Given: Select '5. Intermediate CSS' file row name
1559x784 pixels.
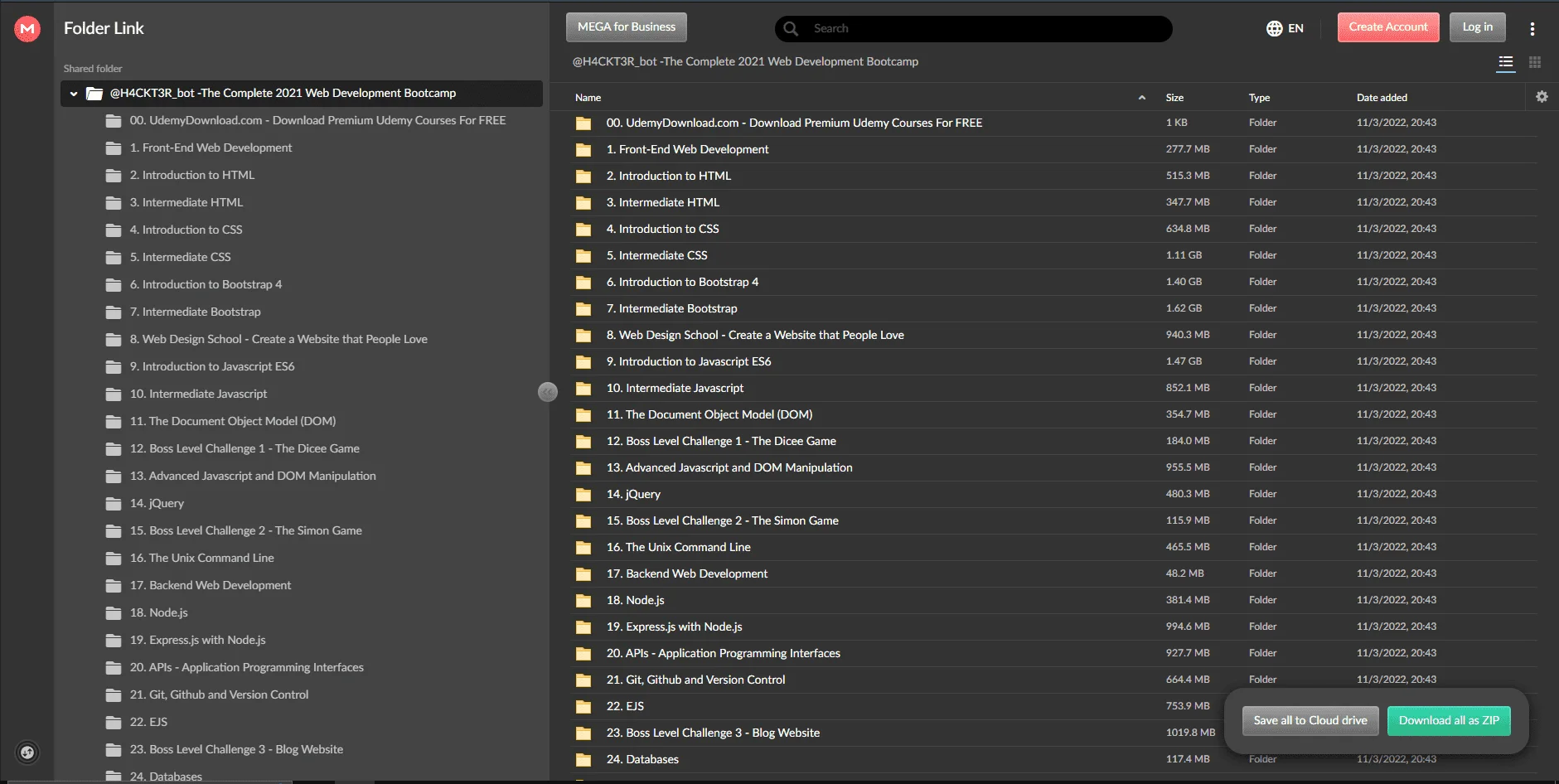Looking at the screenshot, I should click(656, 256).
